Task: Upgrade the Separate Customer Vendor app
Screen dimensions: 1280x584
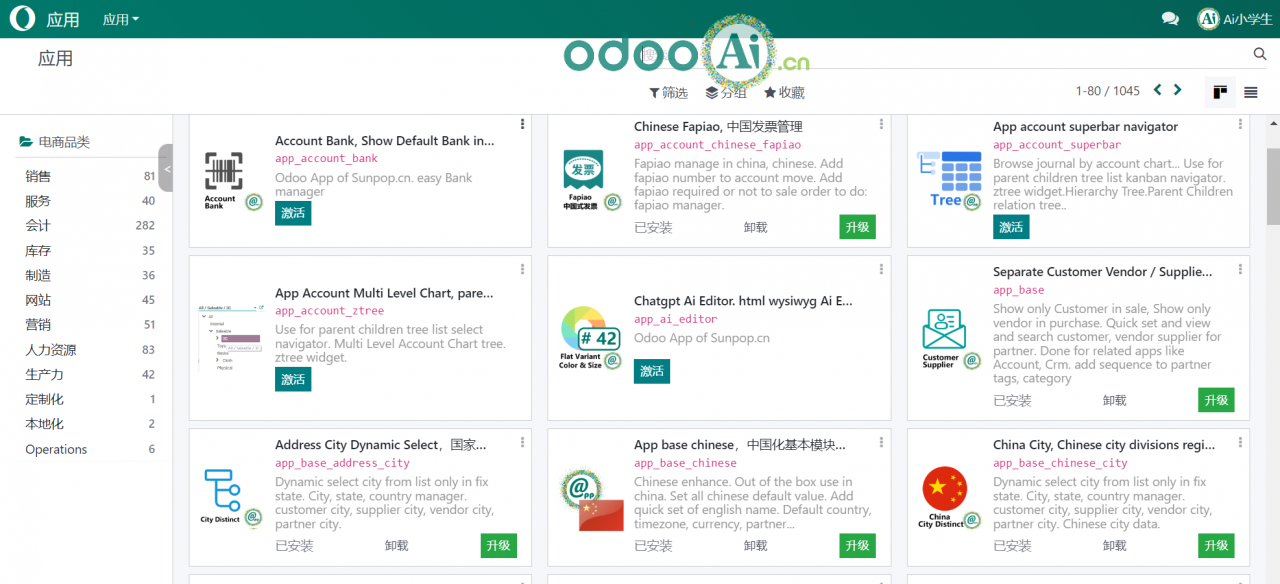Action: (1216, 400)
